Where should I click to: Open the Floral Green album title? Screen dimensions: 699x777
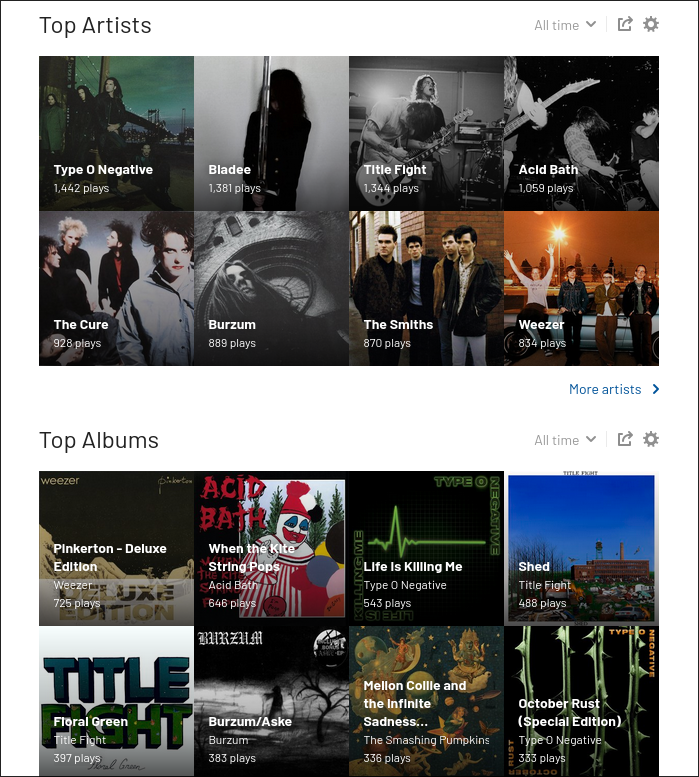point(91,722)
